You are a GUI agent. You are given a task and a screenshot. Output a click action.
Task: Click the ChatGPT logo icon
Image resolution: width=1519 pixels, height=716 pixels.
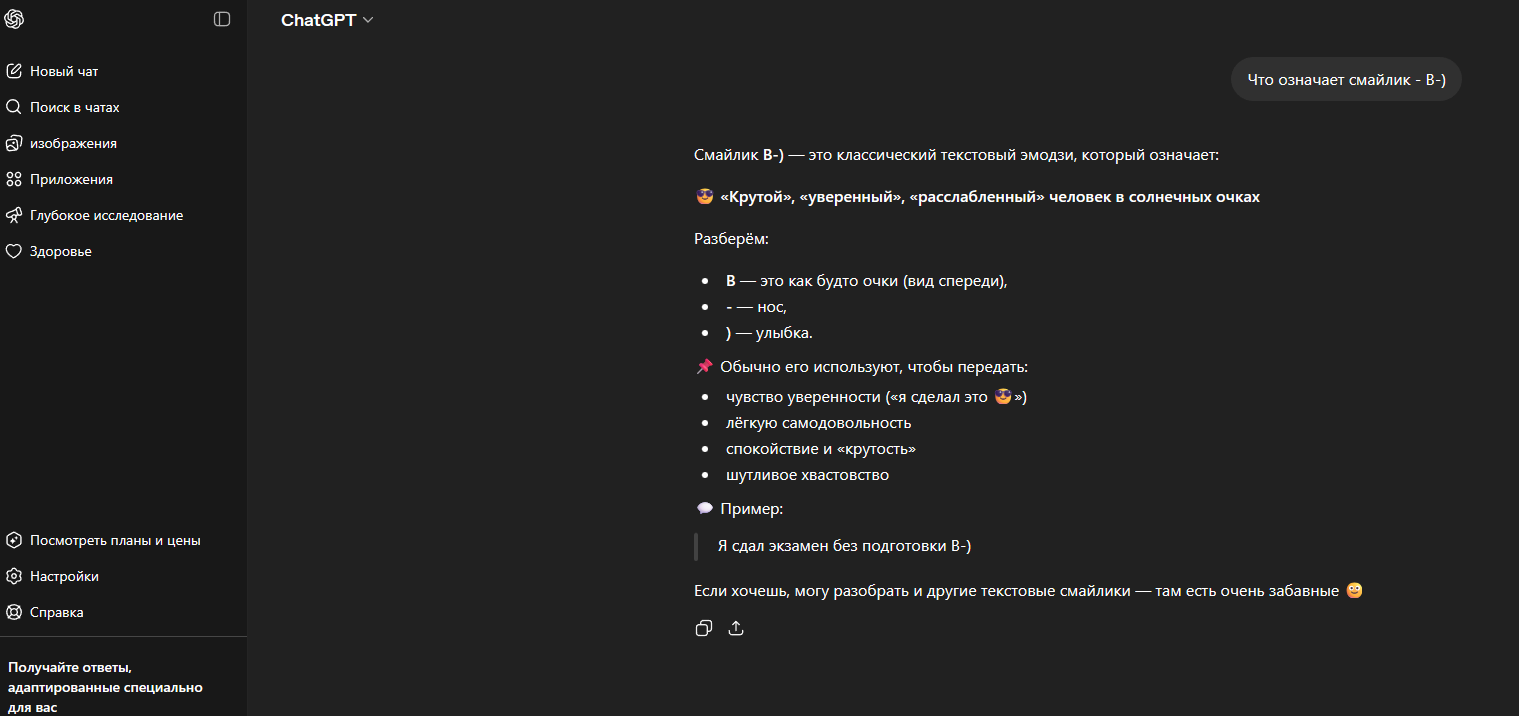14,19
